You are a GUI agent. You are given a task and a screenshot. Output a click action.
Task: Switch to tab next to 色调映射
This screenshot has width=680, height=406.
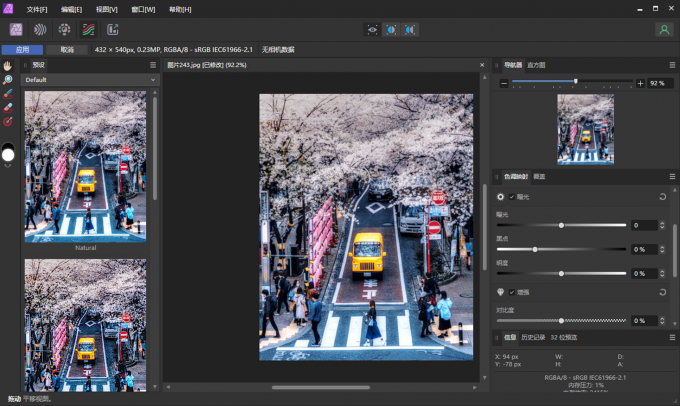(x=539, y=177)
